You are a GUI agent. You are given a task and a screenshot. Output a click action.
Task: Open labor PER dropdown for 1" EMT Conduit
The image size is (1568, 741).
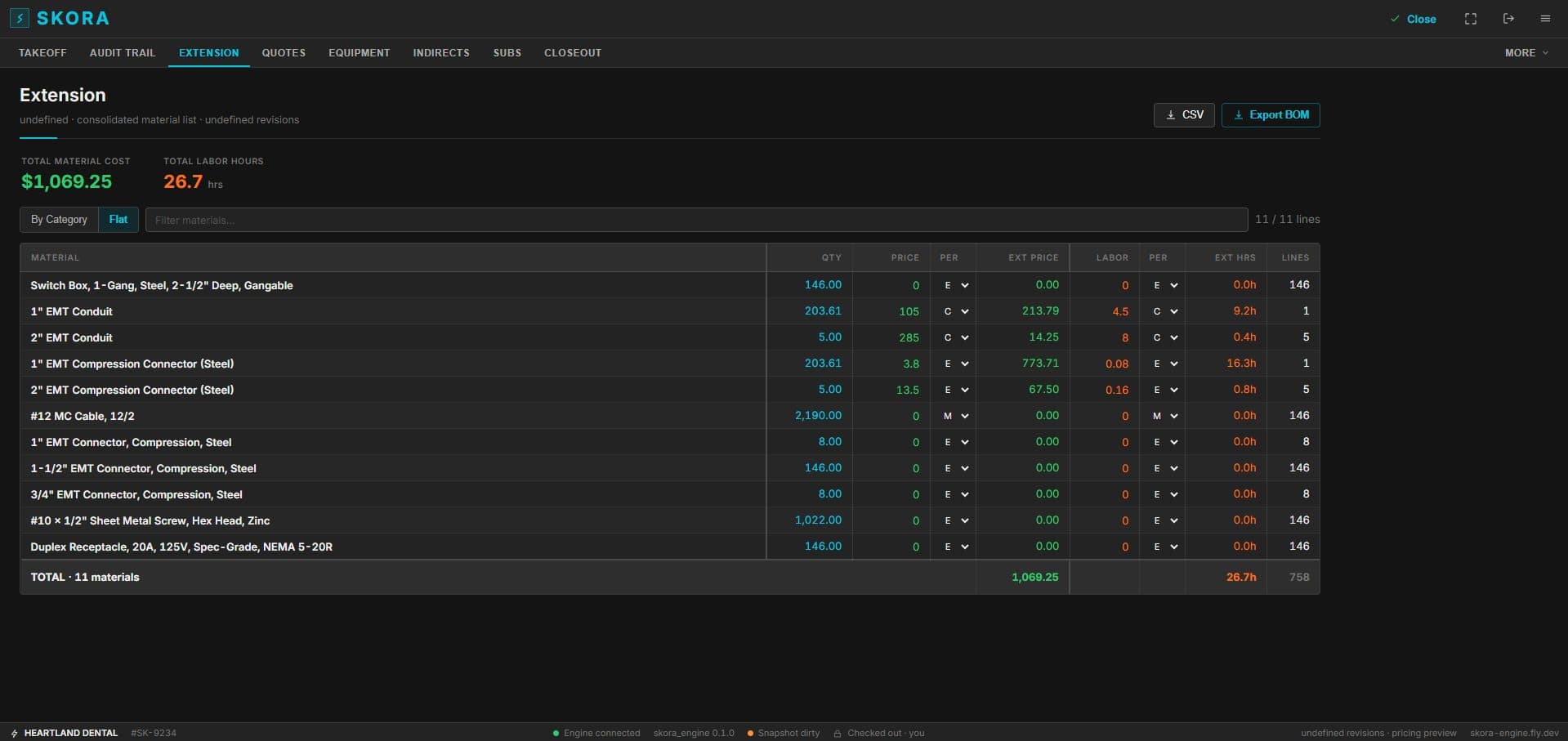[x=1165, y=311]
